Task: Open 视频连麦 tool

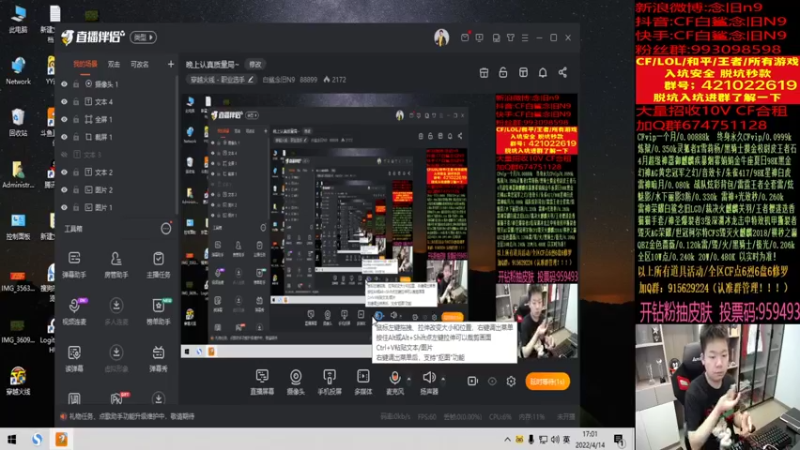Action: click(x=74, y=311)
